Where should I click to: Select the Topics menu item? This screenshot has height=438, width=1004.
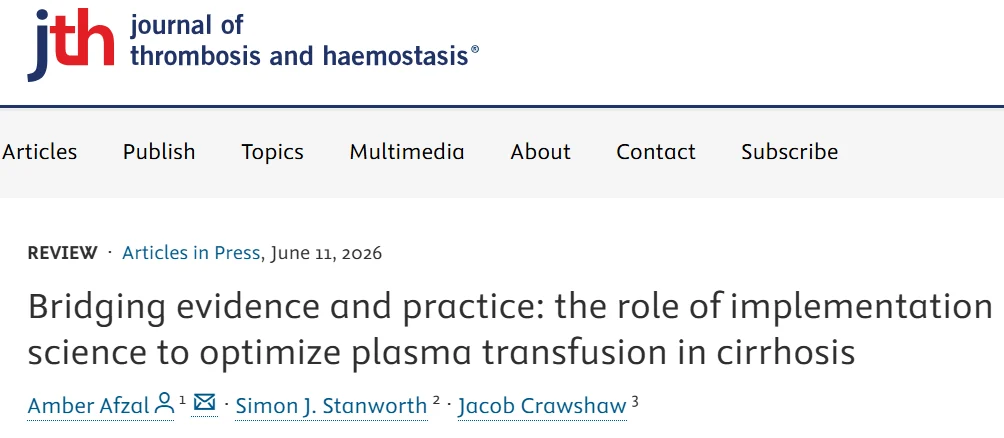[272, 152]
